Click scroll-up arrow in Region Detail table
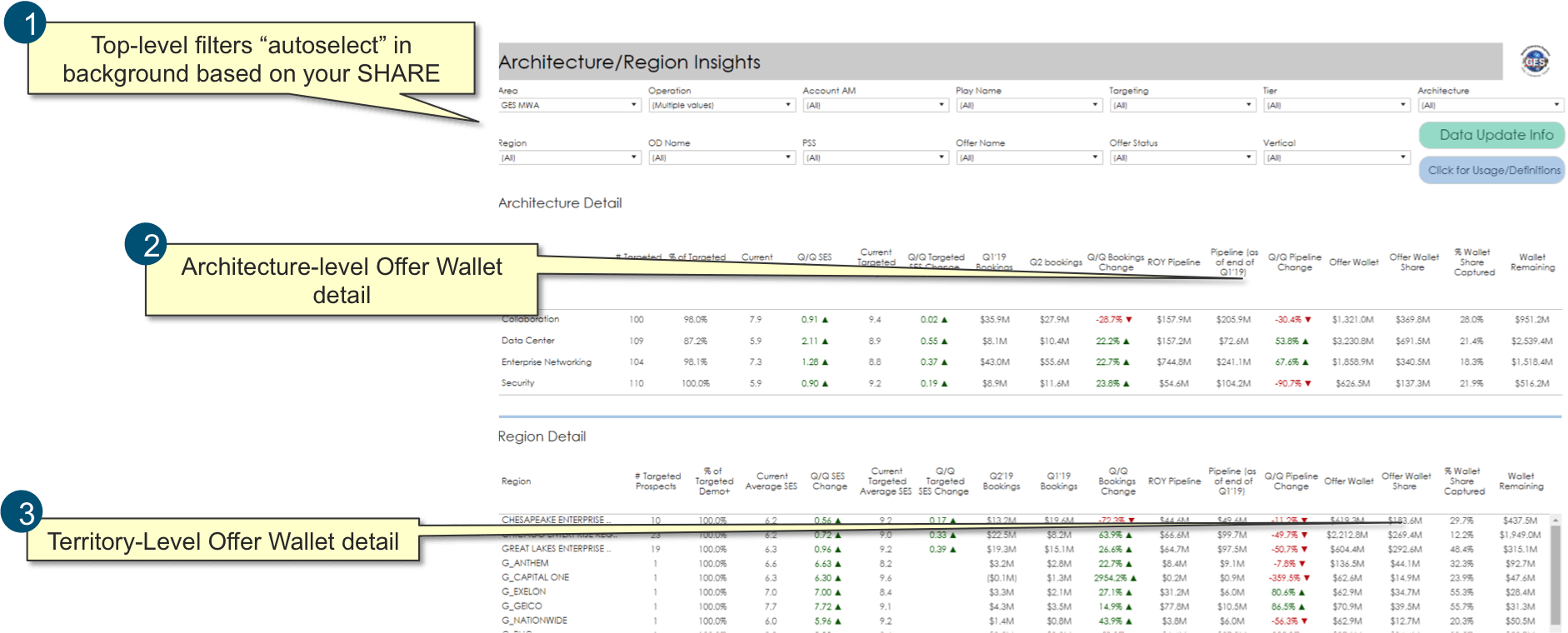Screen dimensions: 1568x633 [x=1555, y=520]
